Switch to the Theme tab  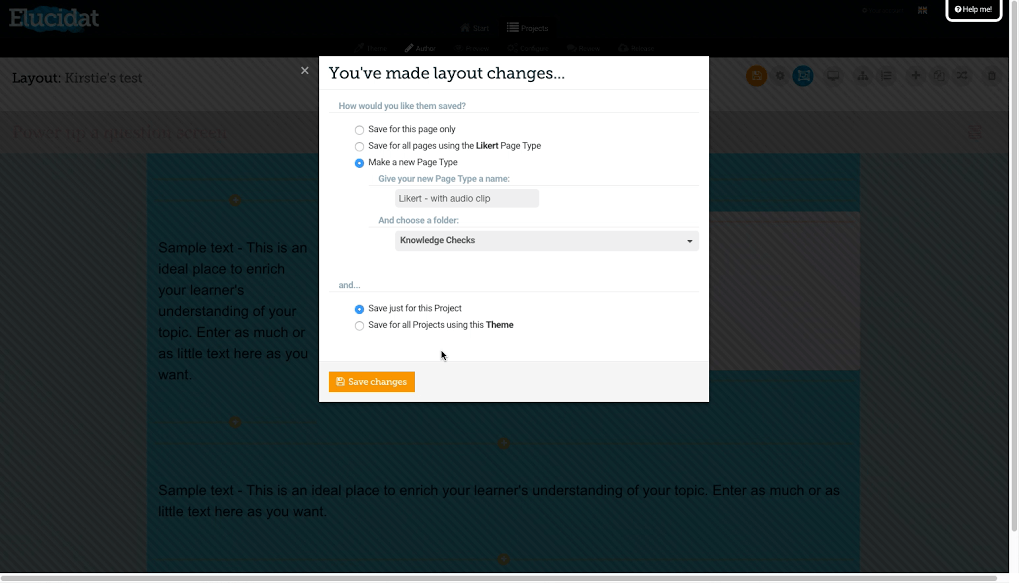coord(371,48)
